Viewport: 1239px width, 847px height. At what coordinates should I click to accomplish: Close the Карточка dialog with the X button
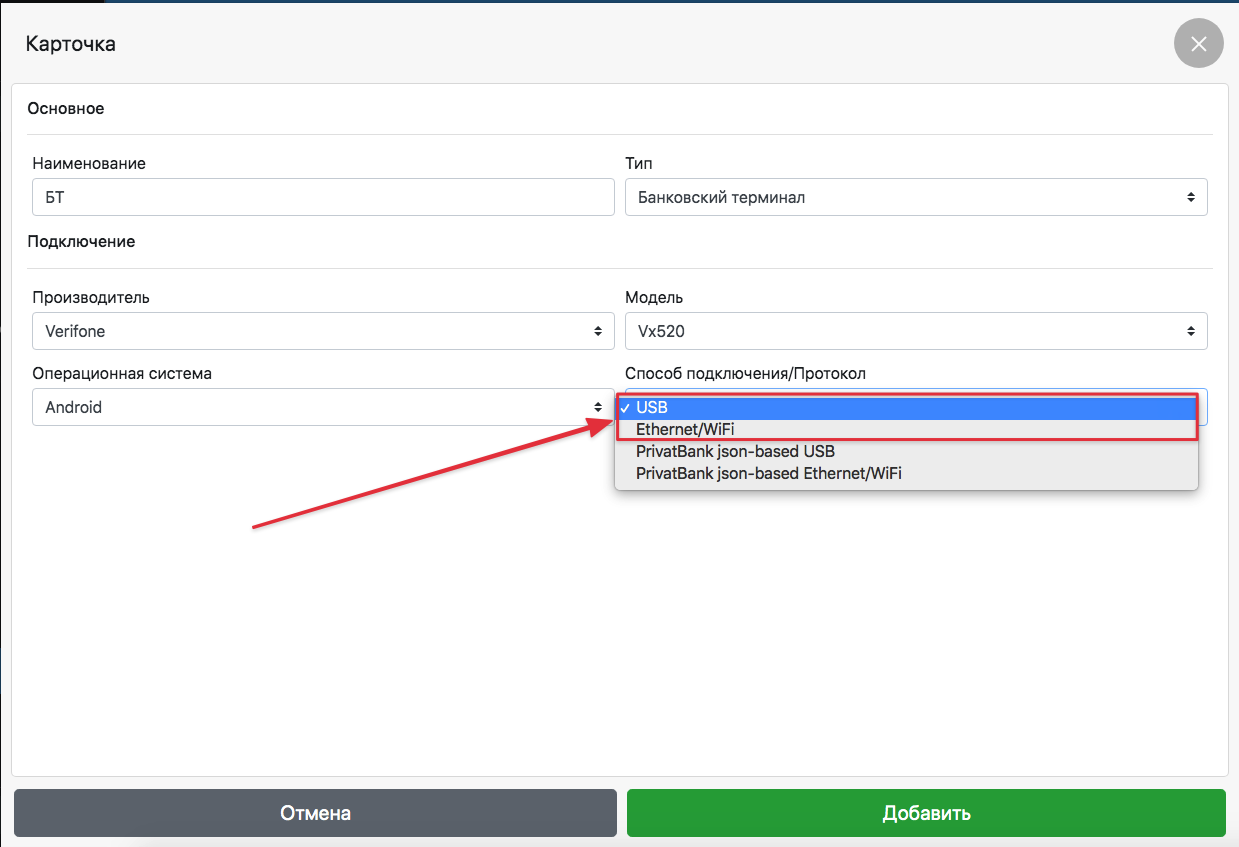coord(1198,44)
